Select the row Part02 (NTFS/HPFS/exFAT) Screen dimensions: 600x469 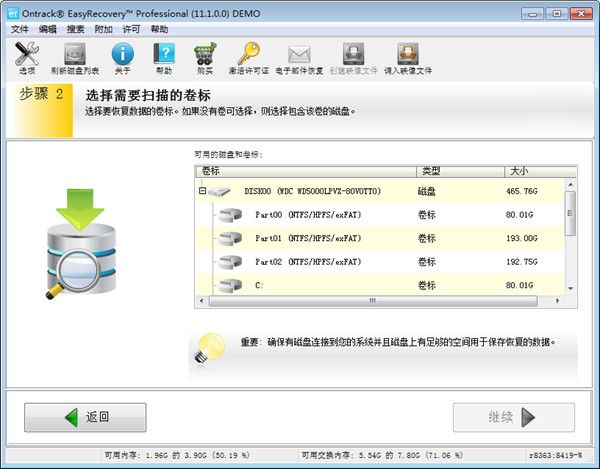[x=380, y=262]
